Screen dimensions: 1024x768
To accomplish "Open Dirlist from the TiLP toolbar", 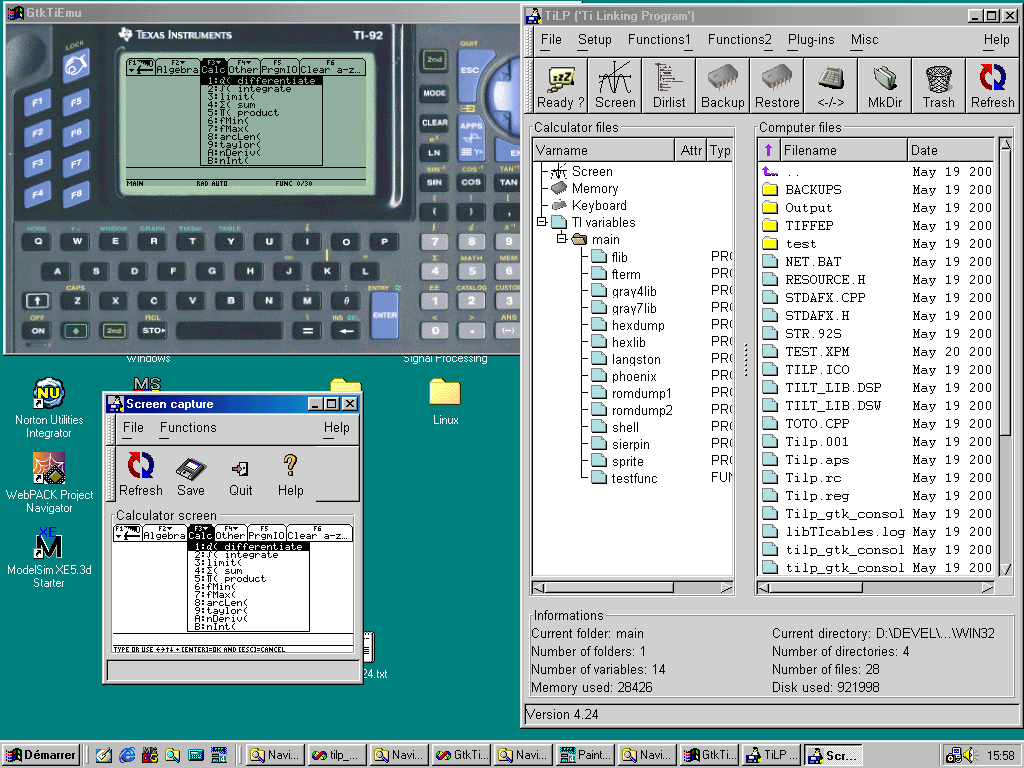I will [x=669, y=86].
